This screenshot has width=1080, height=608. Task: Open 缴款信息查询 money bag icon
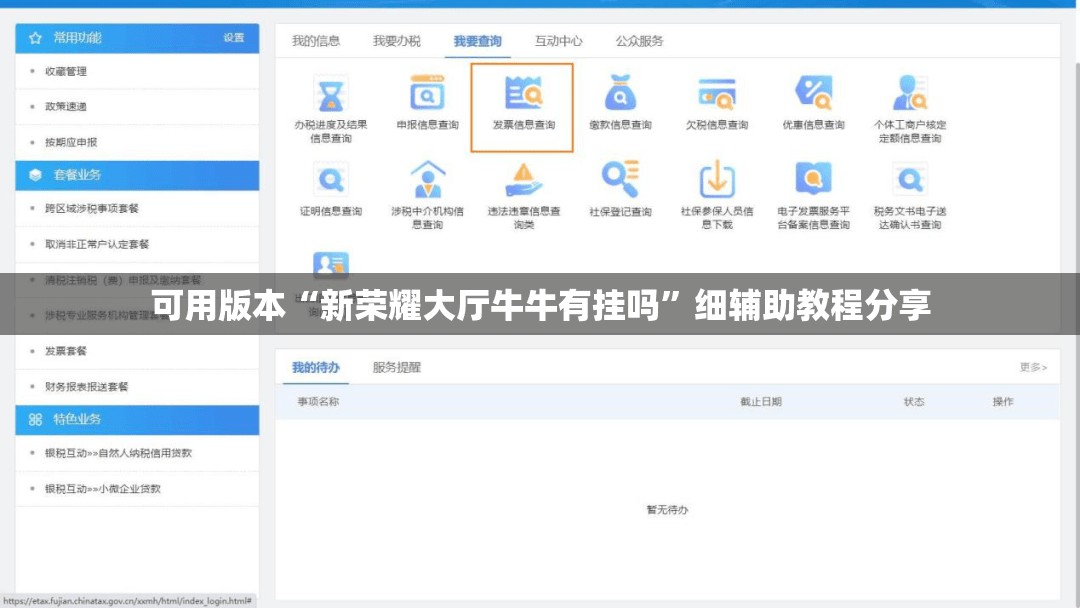click(620, 93)
